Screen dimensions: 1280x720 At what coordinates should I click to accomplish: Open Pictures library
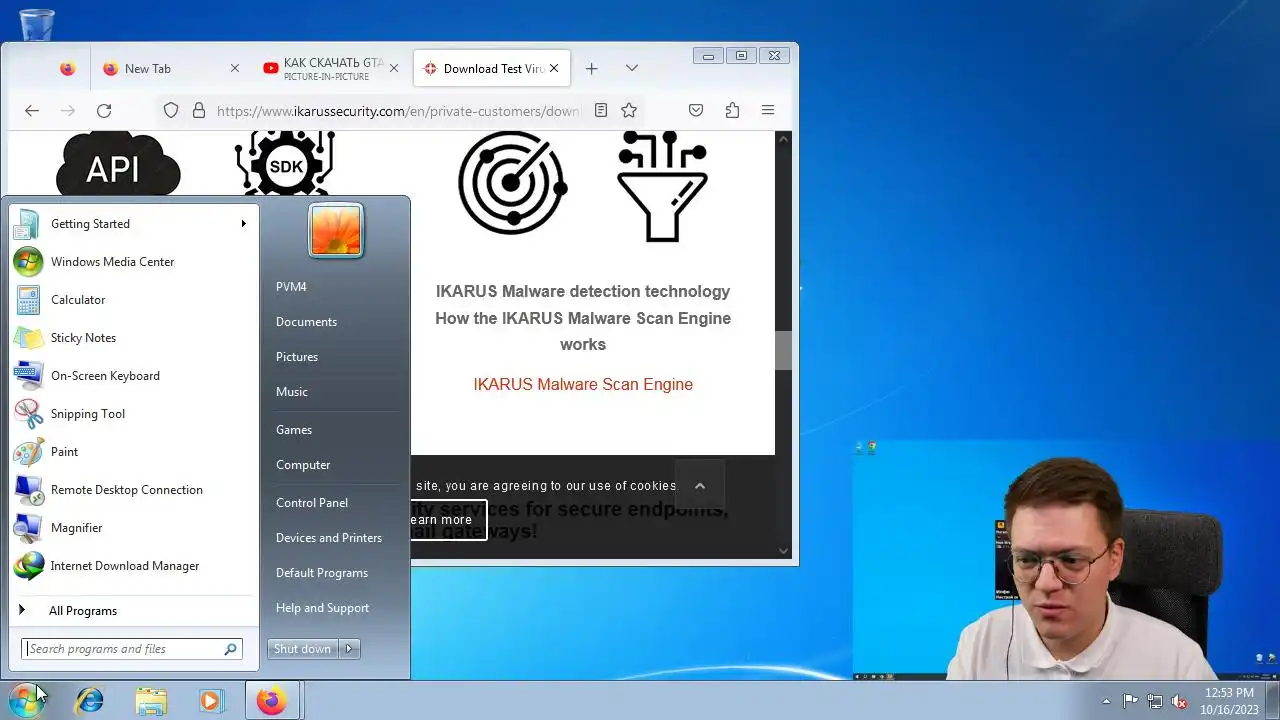(x=334, y=357)
